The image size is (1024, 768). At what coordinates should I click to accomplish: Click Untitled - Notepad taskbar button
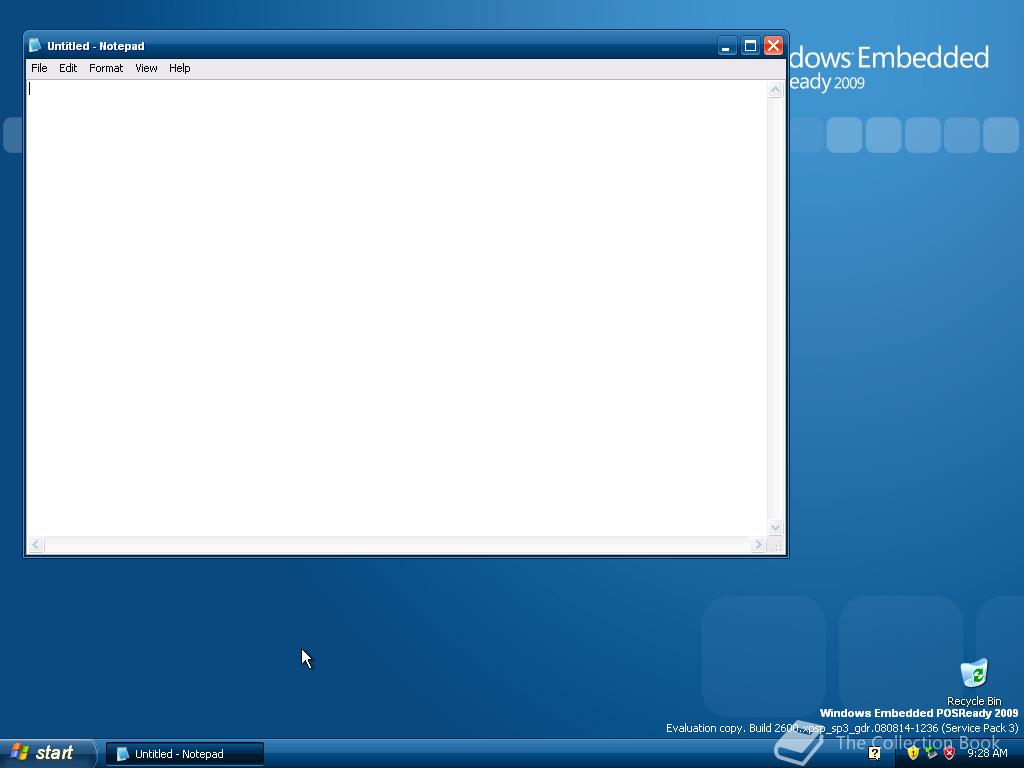tap(185, 754)
